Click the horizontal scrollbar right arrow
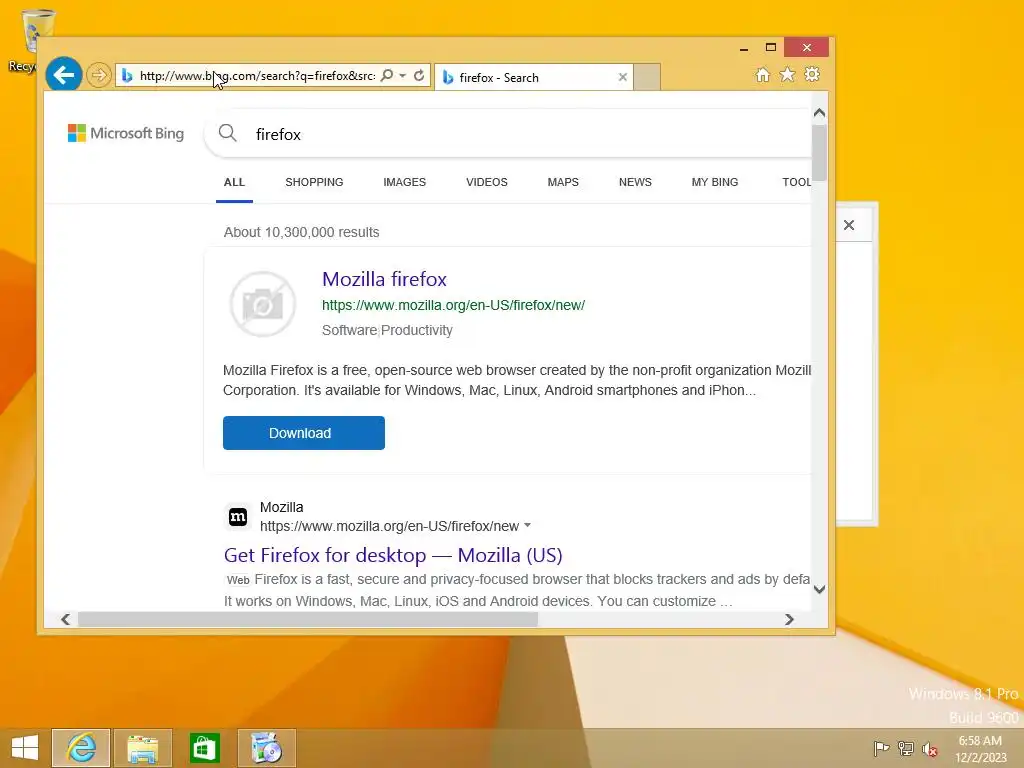1024x768 pixels. (790, 619)
